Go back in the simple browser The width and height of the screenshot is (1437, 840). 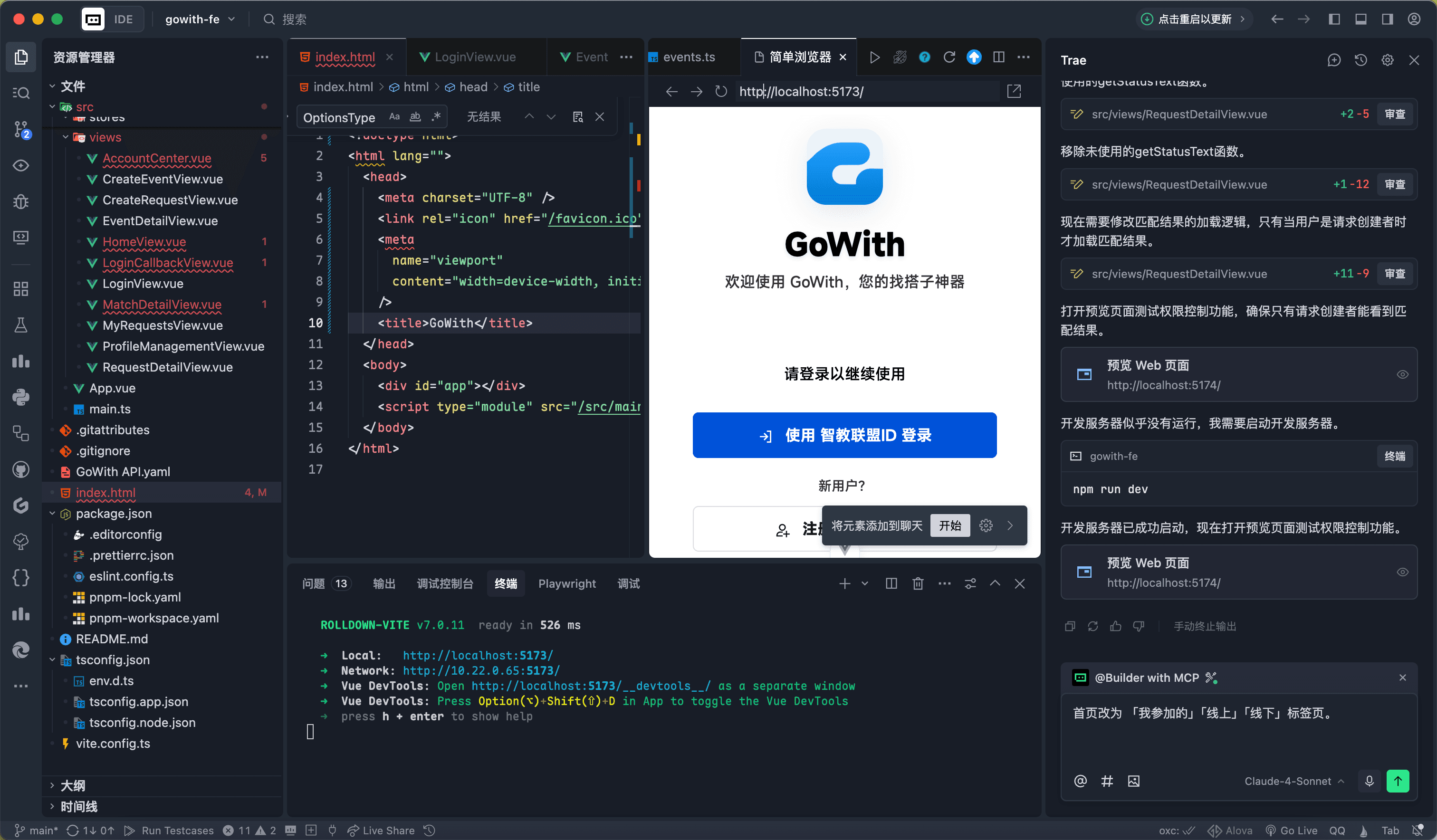(672, 91)
